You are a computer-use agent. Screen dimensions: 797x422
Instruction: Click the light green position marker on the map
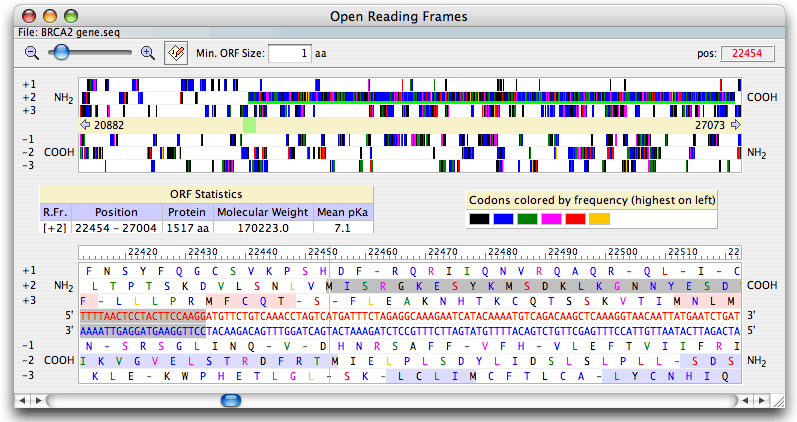(x=249, y=125)
